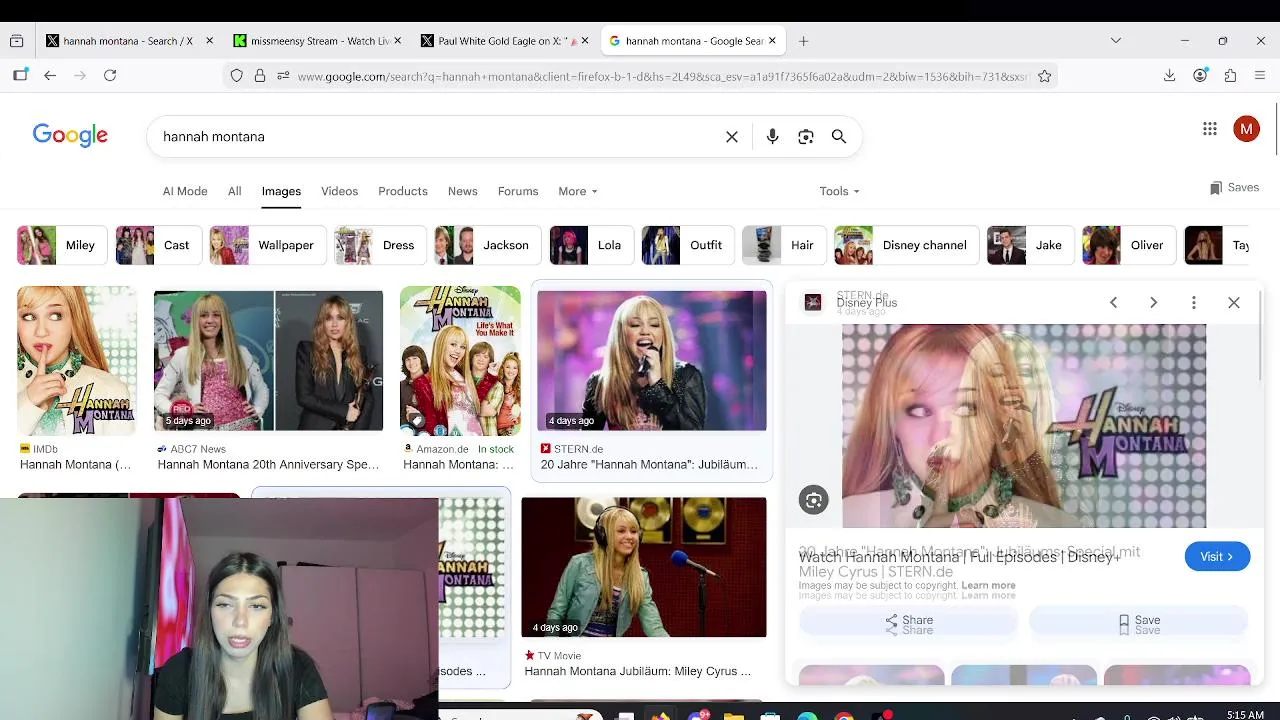Viewport: 1280px width, 720px height.
Task: Close the missmeensy Stream tab
Action: point(397,41)
